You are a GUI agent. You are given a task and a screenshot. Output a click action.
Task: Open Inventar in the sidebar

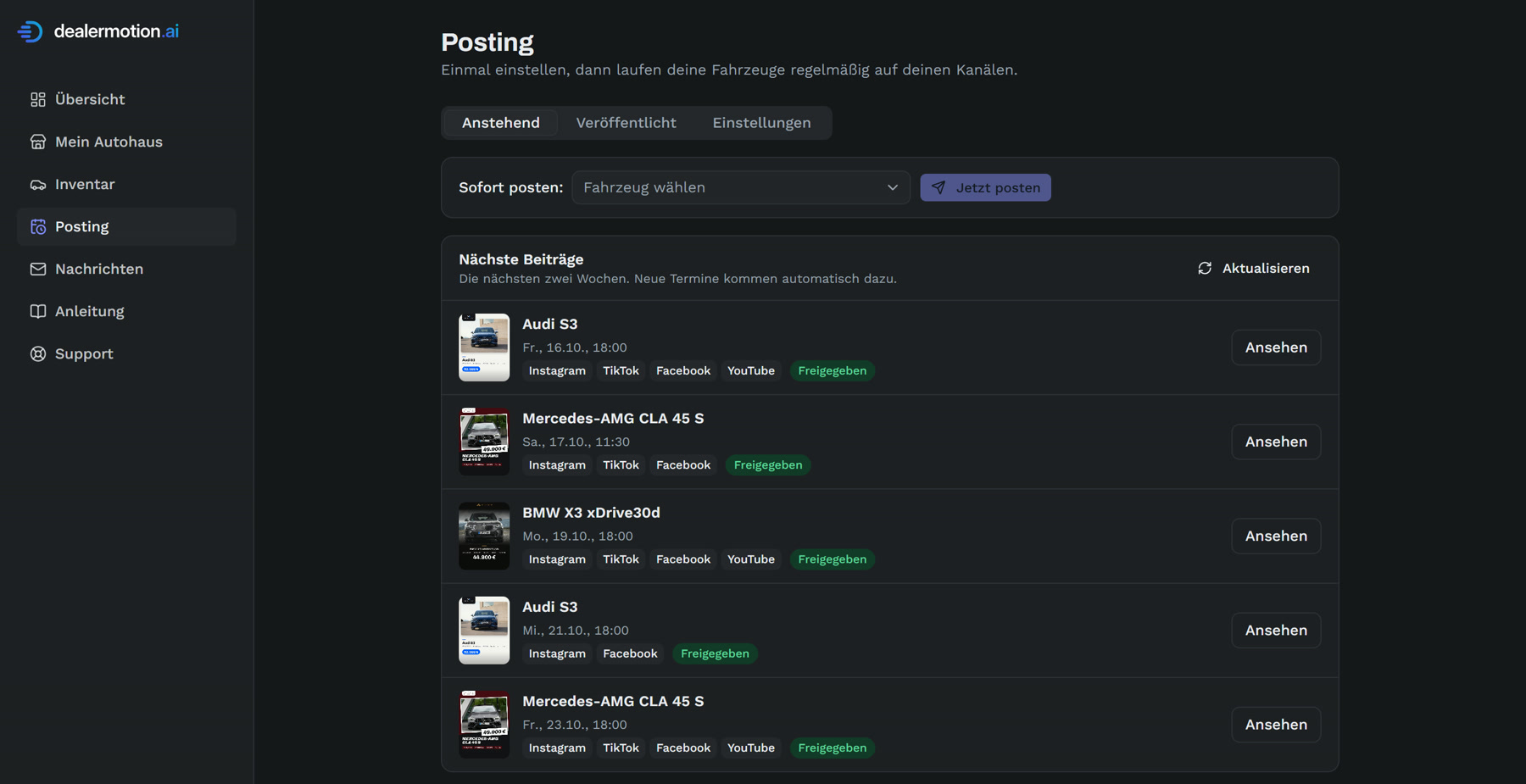[x=126, y=184]
